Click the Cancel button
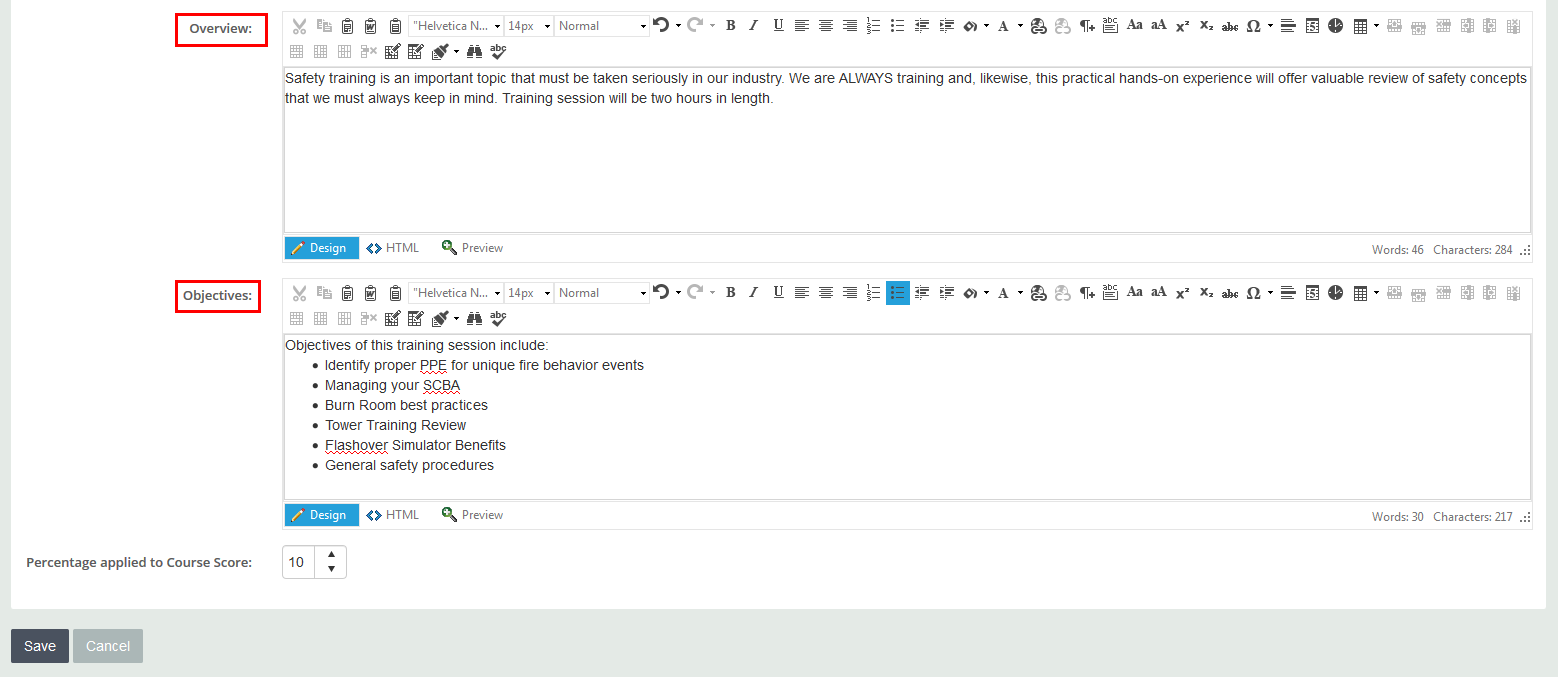Image resolution: width=1558 pixels, height=677 pixels. tap(108, 646)
